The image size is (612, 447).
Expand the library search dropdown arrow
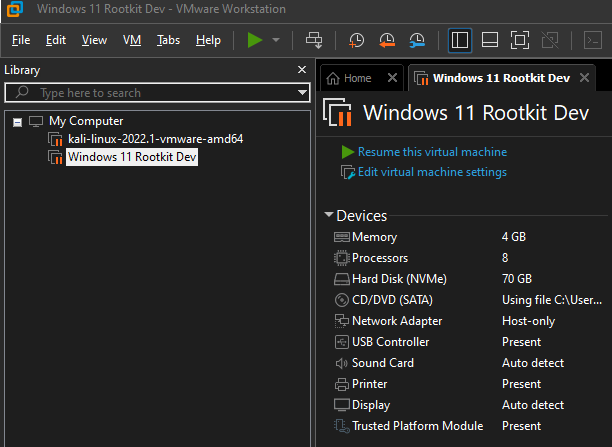coord(302,93)
